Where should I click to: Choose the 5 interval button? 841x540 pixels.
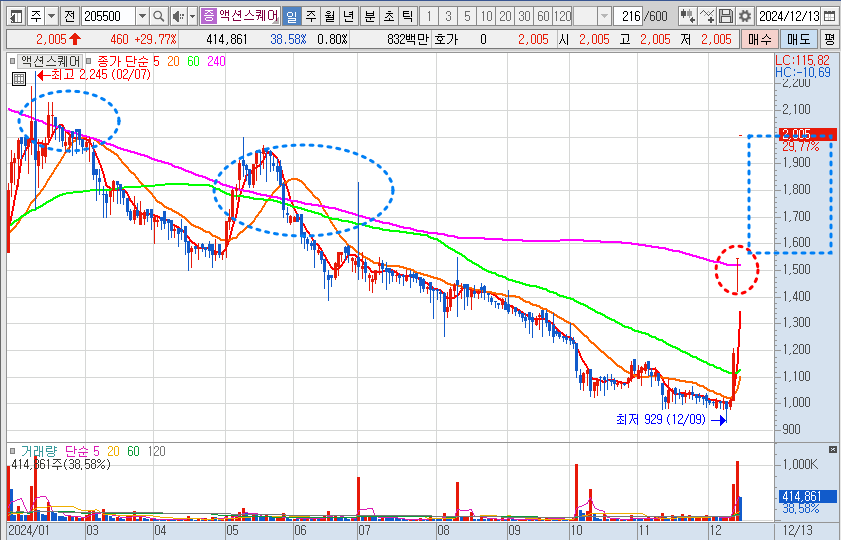[x=467, y=16]
